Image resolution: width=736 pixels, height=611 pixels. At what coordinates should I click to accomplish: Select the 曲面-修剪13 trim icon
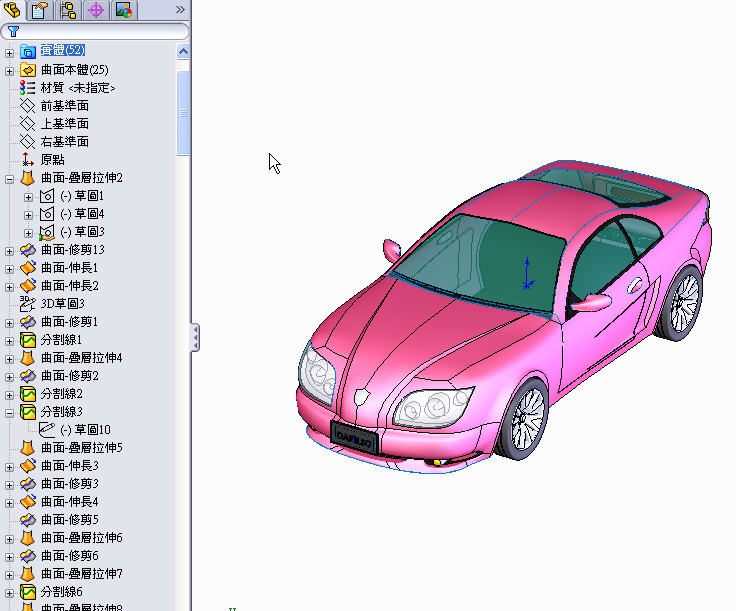tap(27, 250)
